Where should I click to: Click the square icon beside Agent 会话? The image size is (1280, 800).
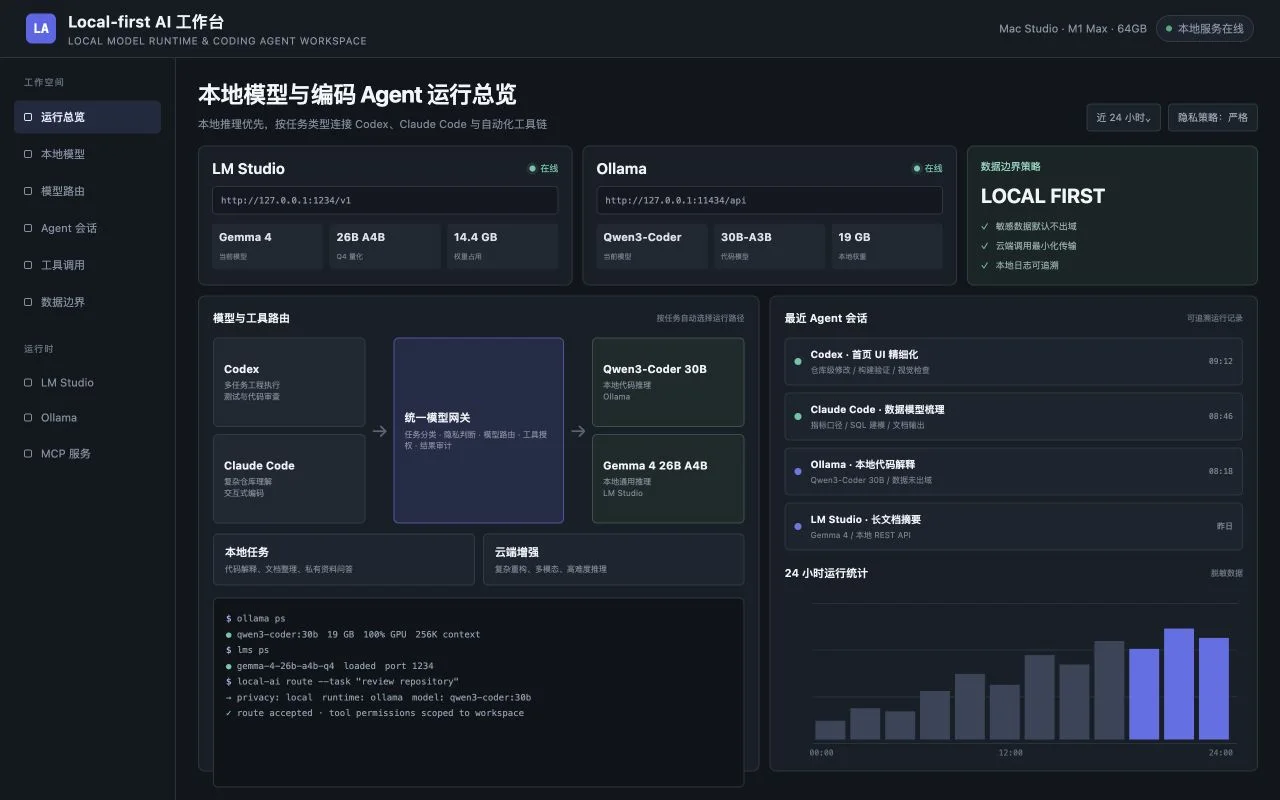click(28, 228)
